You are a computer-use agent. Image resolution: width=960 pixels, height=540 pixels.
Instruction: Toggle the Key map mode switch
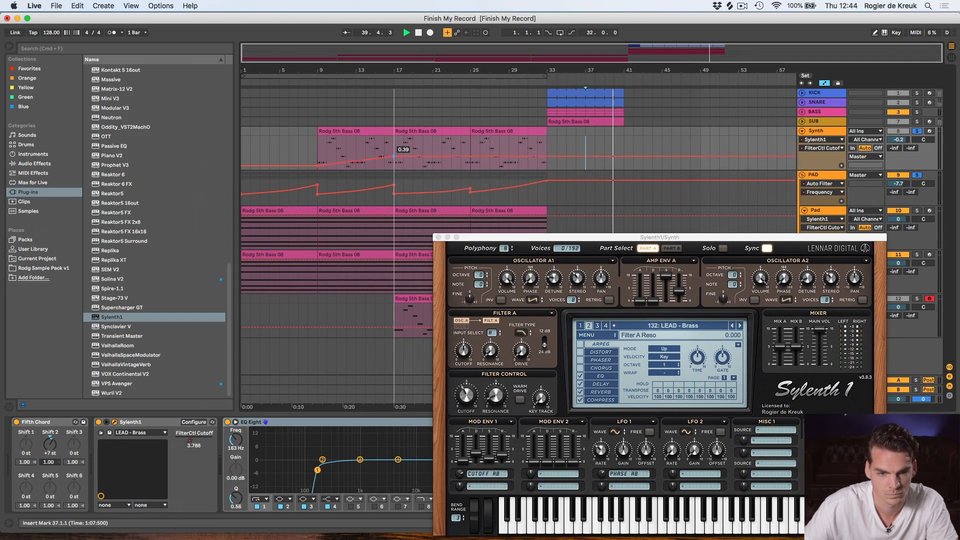click(x=896, y=32)
